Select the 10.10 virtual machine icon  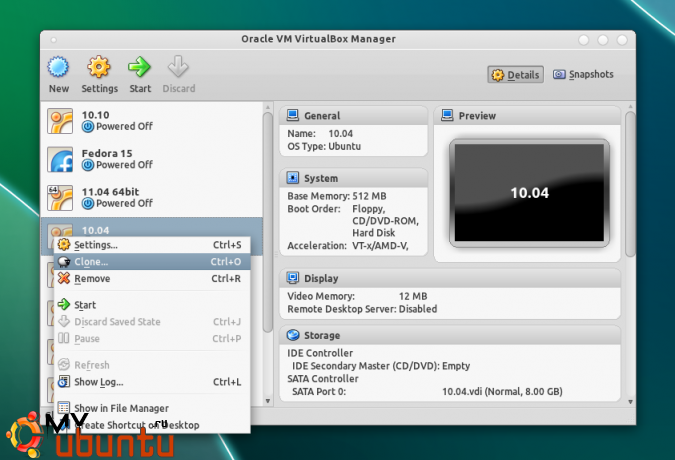pyautogui.click(x=60, y=121)
